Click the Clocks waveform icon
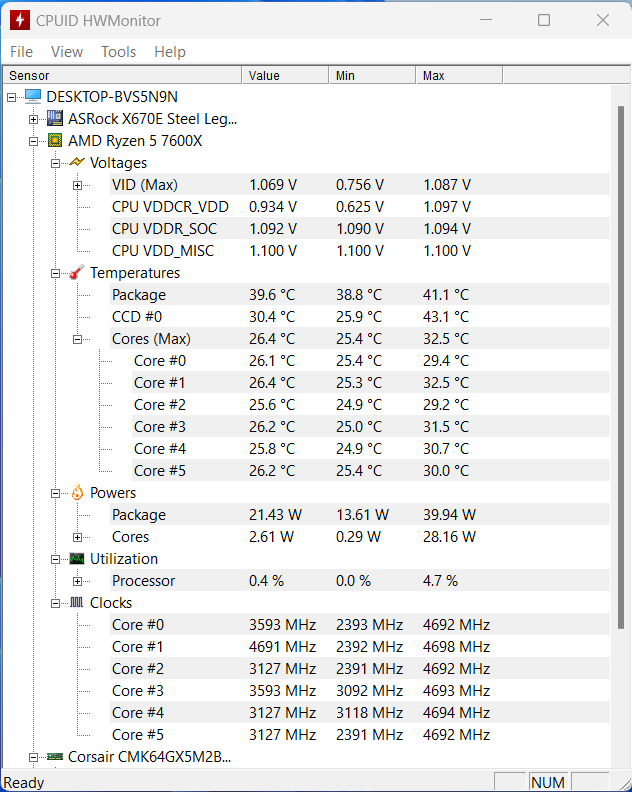This screenshot has height=792, width=632. click(77, 602)
